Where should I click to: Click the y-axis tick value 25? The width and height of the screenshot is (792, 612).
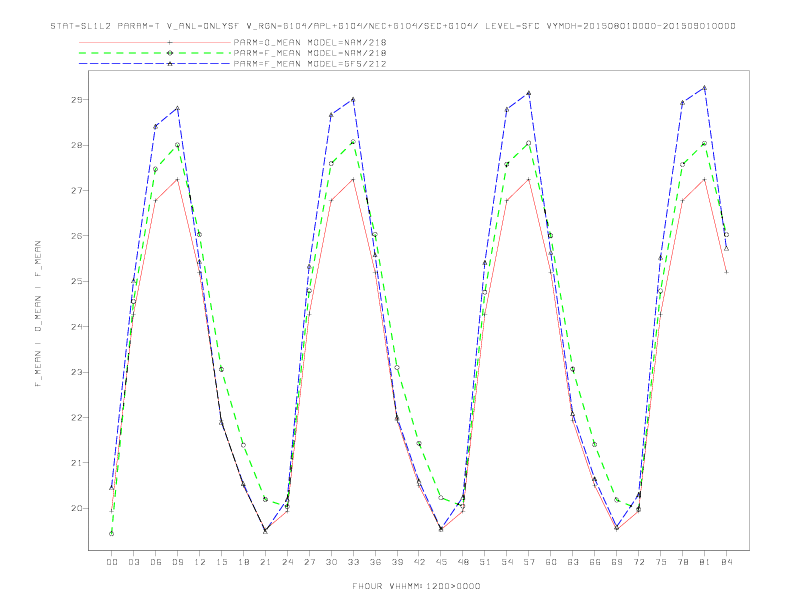coord(77,281)
